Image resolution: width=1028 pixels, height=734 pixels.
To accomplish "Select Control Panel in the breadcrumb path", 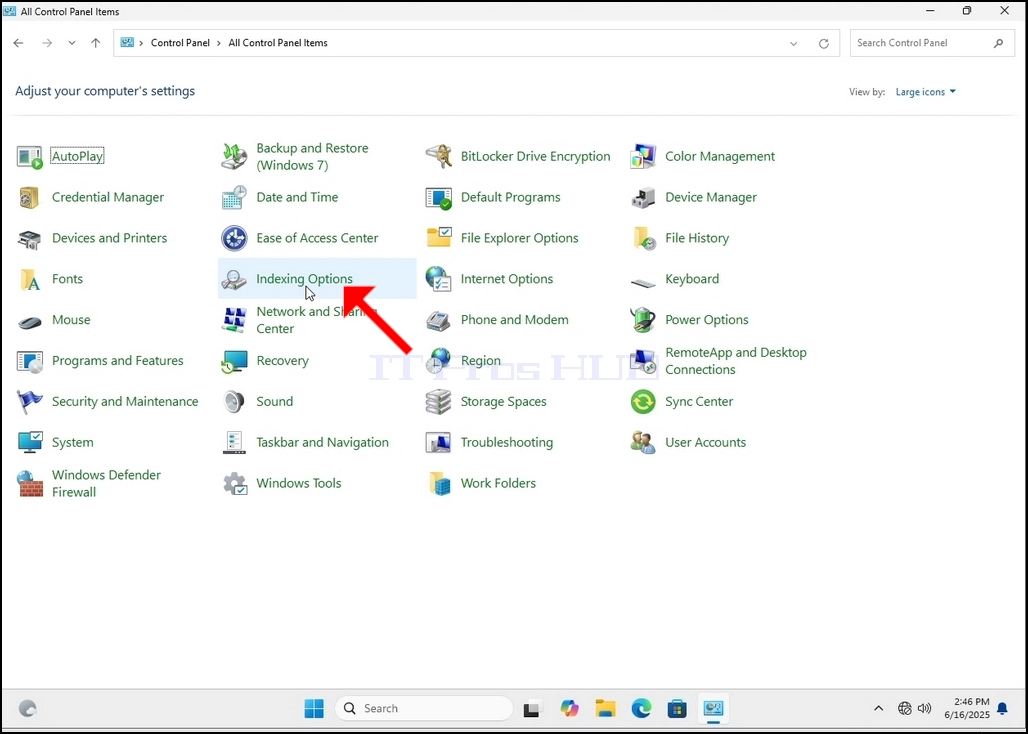I will point(180,43).
